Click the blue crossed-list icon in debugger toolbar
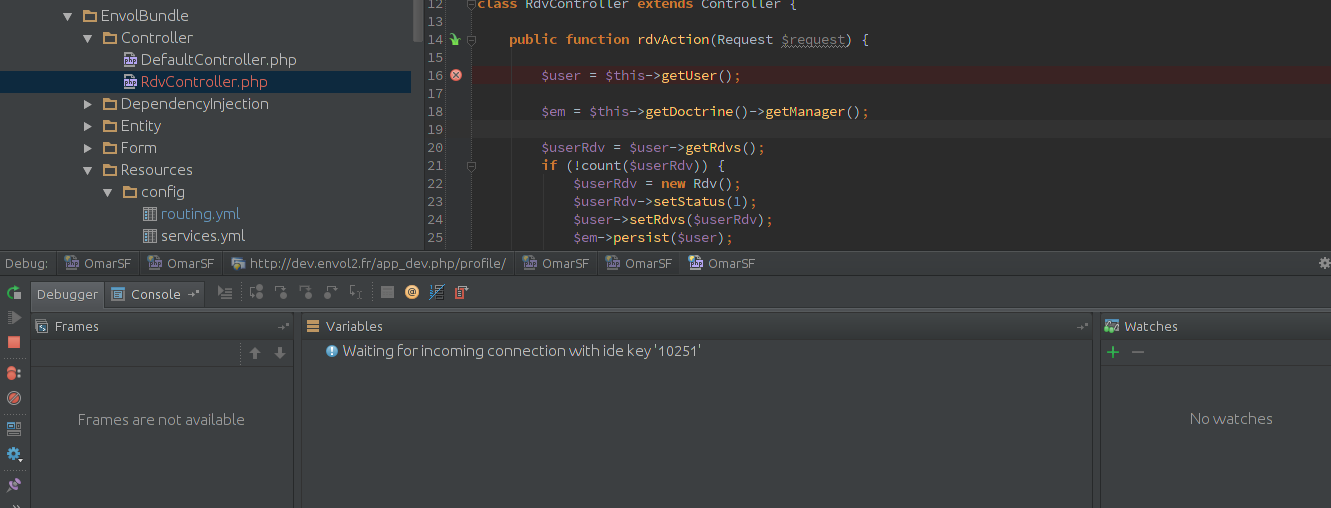Screen dimensions: 1331x508 pyautogui.click(x=437, y=292)
